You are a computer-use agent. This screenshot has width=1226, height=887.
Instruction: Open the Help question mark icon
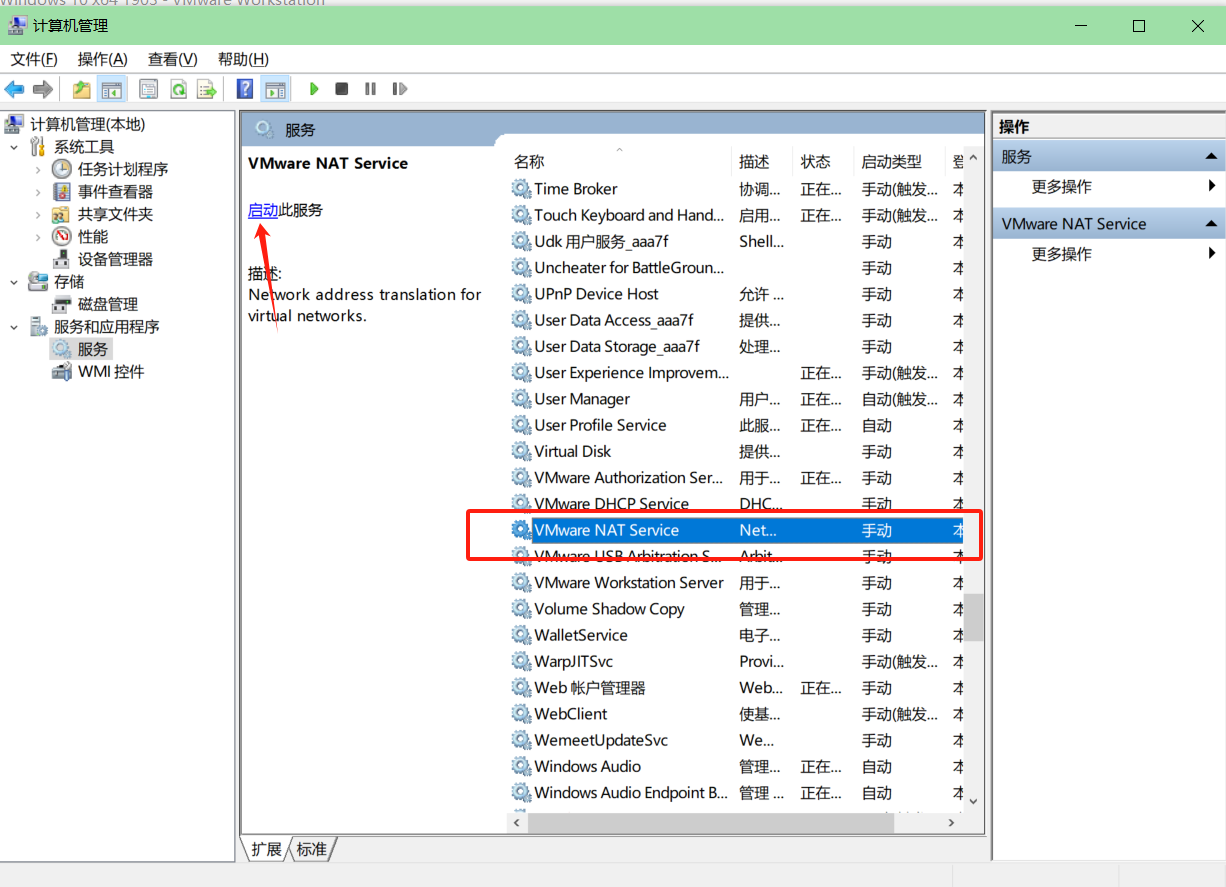pyautogui.click(x=245, y=89)
